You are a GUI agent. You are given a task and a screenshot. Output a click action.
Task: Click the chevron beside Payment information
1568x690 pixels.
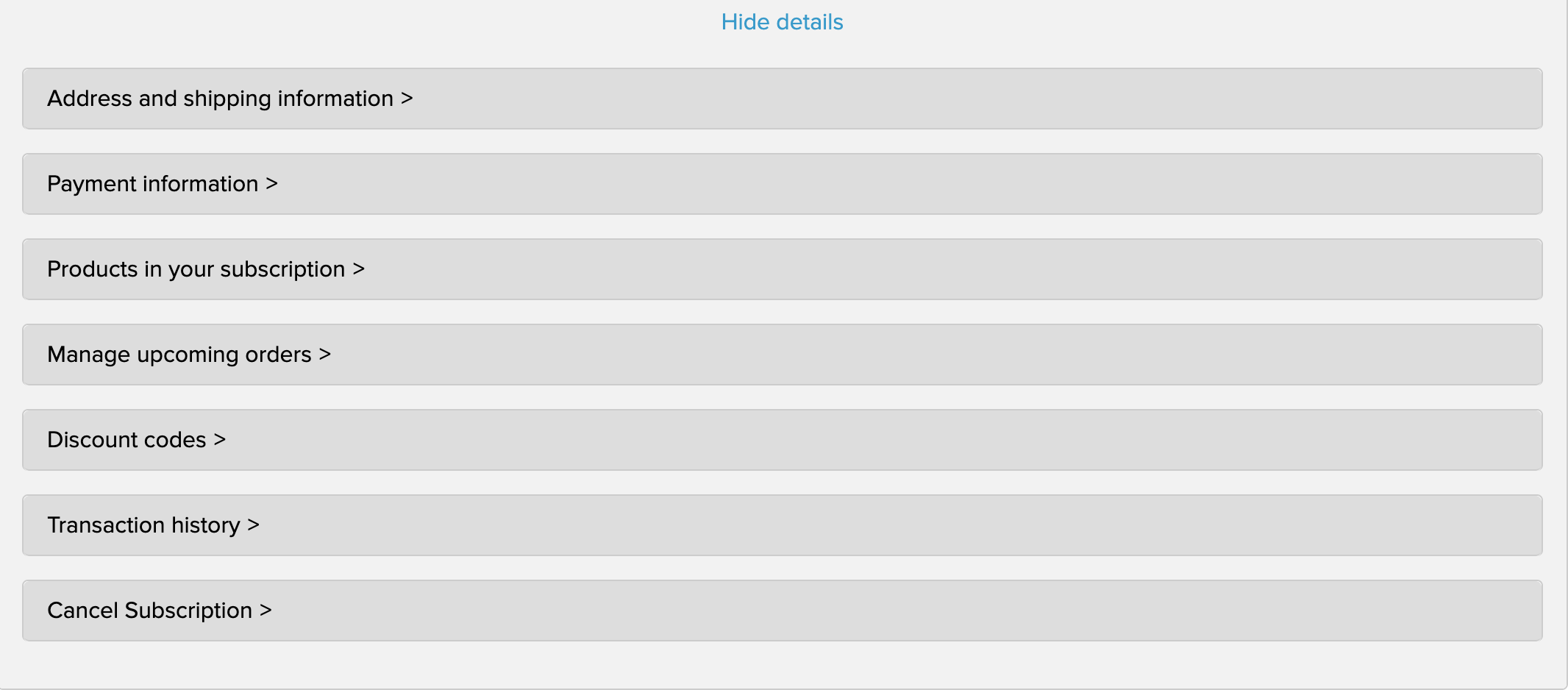coord(272,184)
